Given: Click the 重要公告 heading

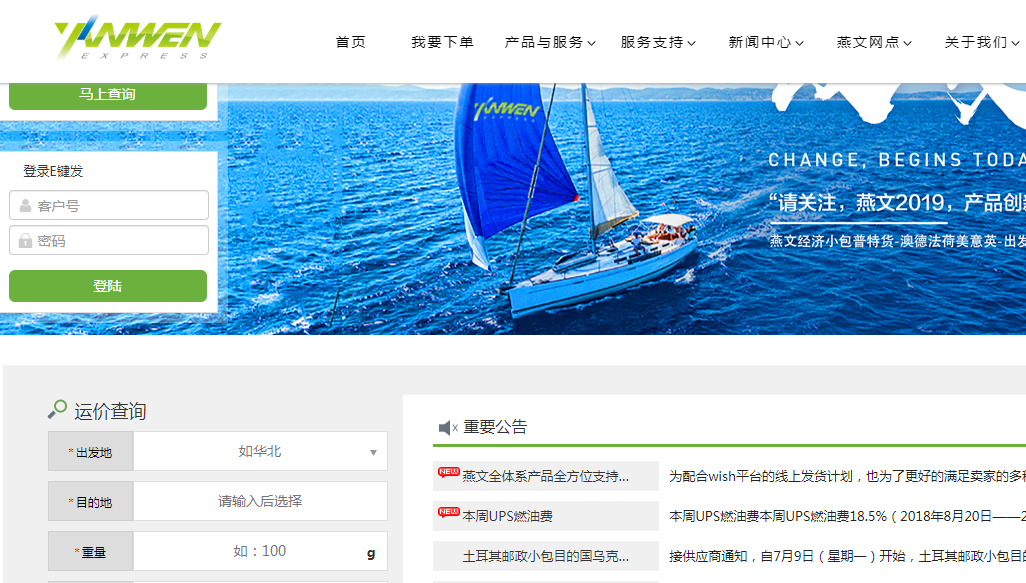Looking at the screenshot, I should coord(495,427).
